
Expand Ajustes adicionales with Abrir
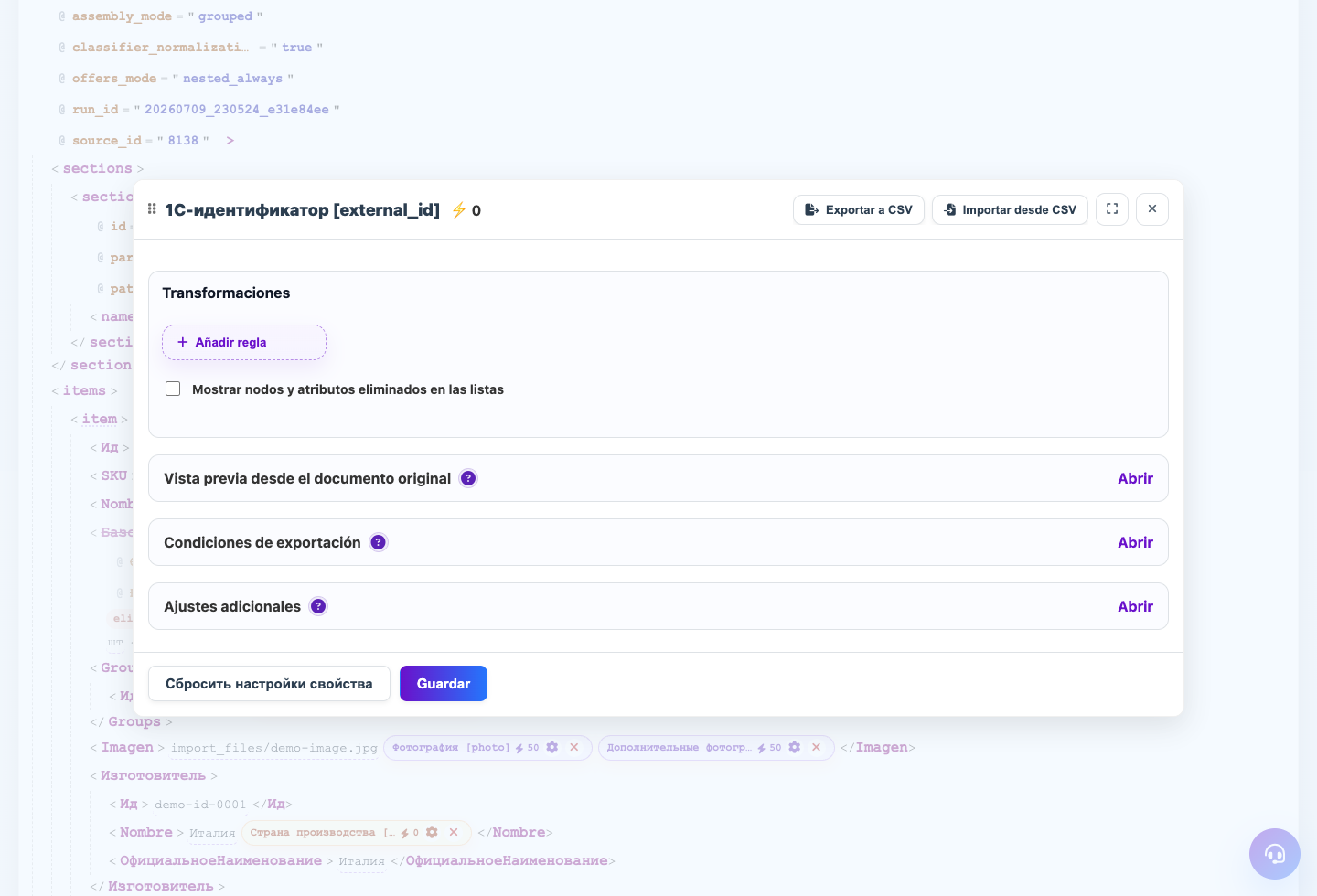[1135, 606]
